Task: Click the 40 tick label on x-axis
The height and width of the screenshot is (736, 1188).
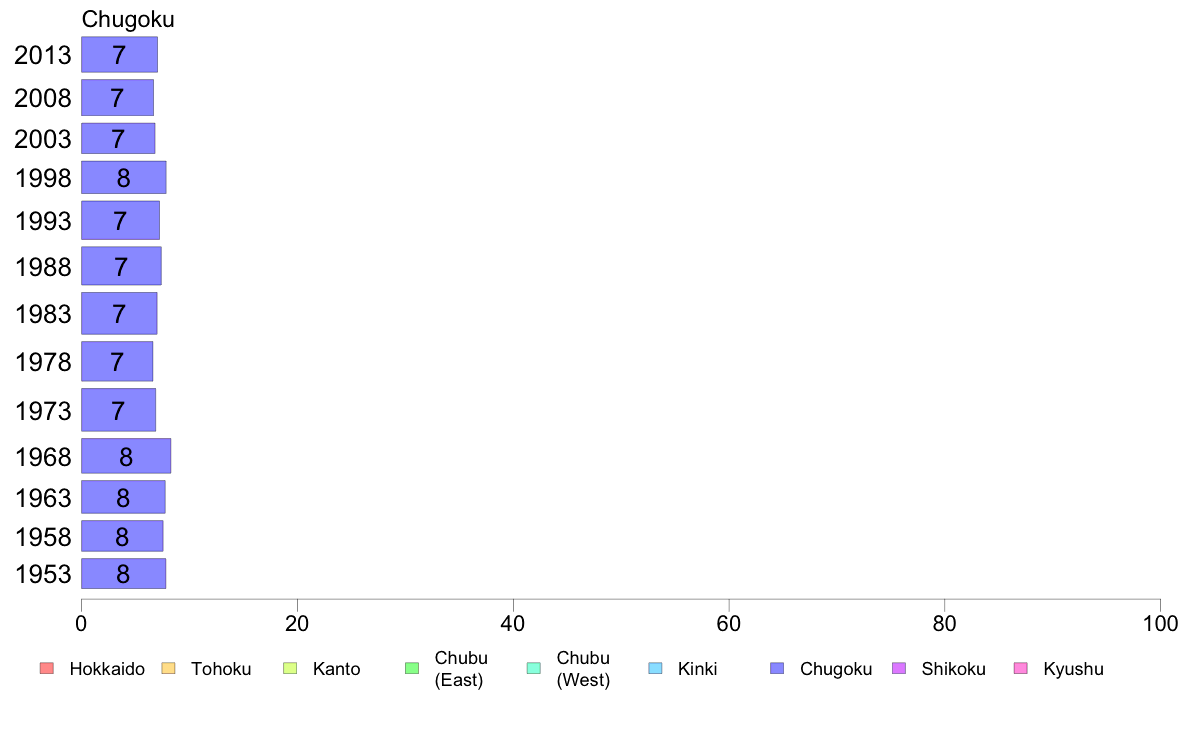Action: click(x=513, y=624)
